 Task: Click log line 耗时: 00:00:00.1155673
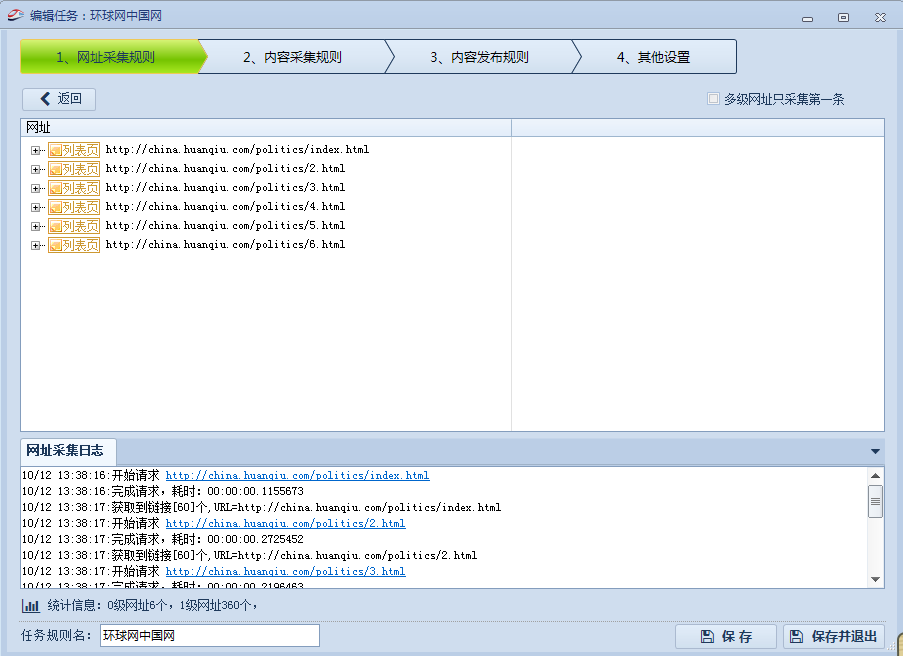coord(163,491)
